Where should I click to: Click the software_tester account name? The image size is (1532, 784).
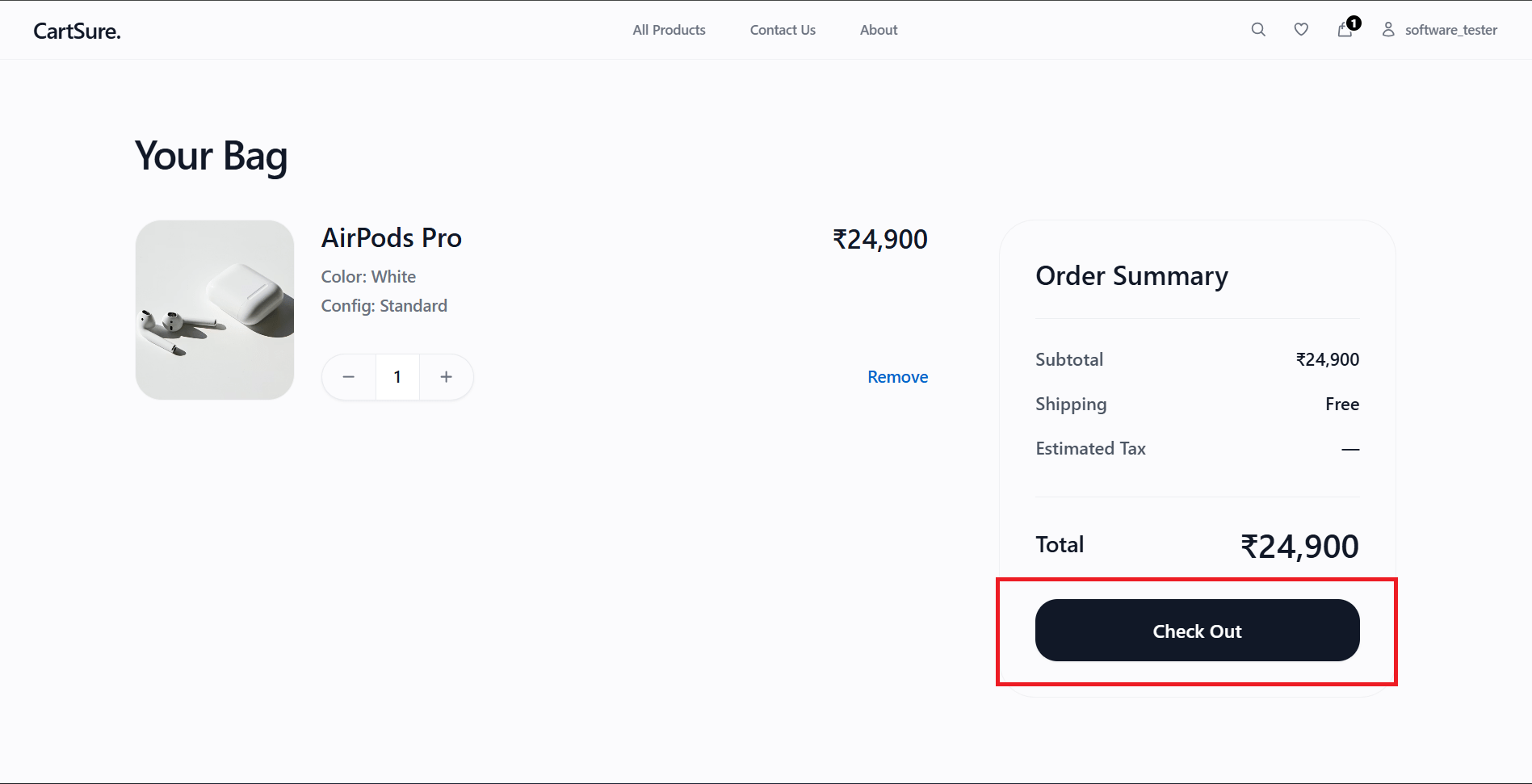1451,30
